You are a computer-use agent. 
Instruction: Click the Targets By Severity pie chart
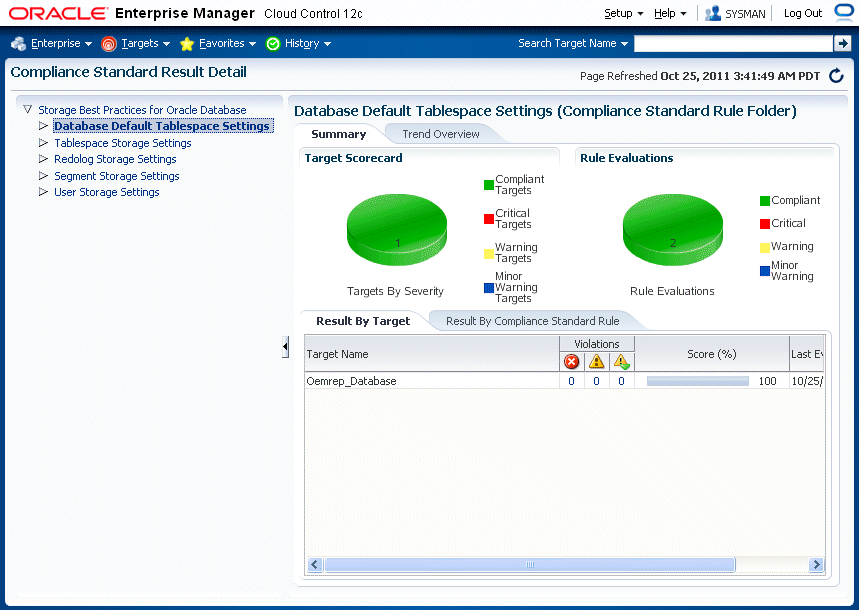397,230
